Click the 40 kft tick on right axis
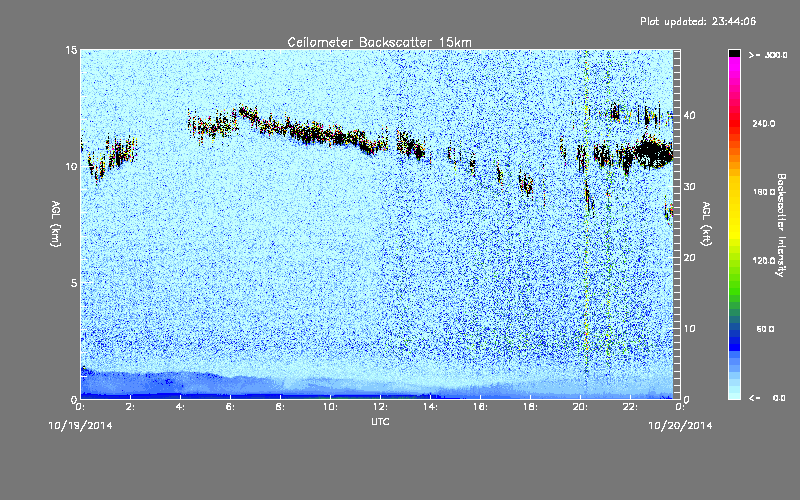 point(689,115)
